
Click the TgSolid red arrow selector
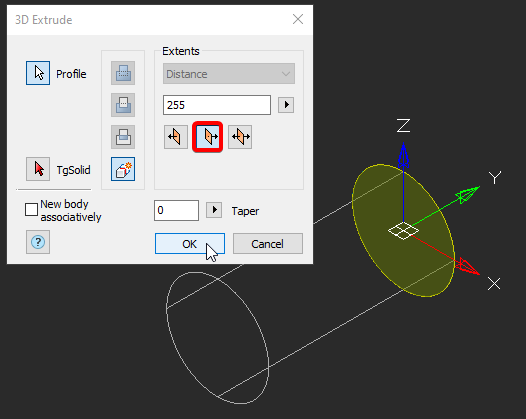[38, 169]
